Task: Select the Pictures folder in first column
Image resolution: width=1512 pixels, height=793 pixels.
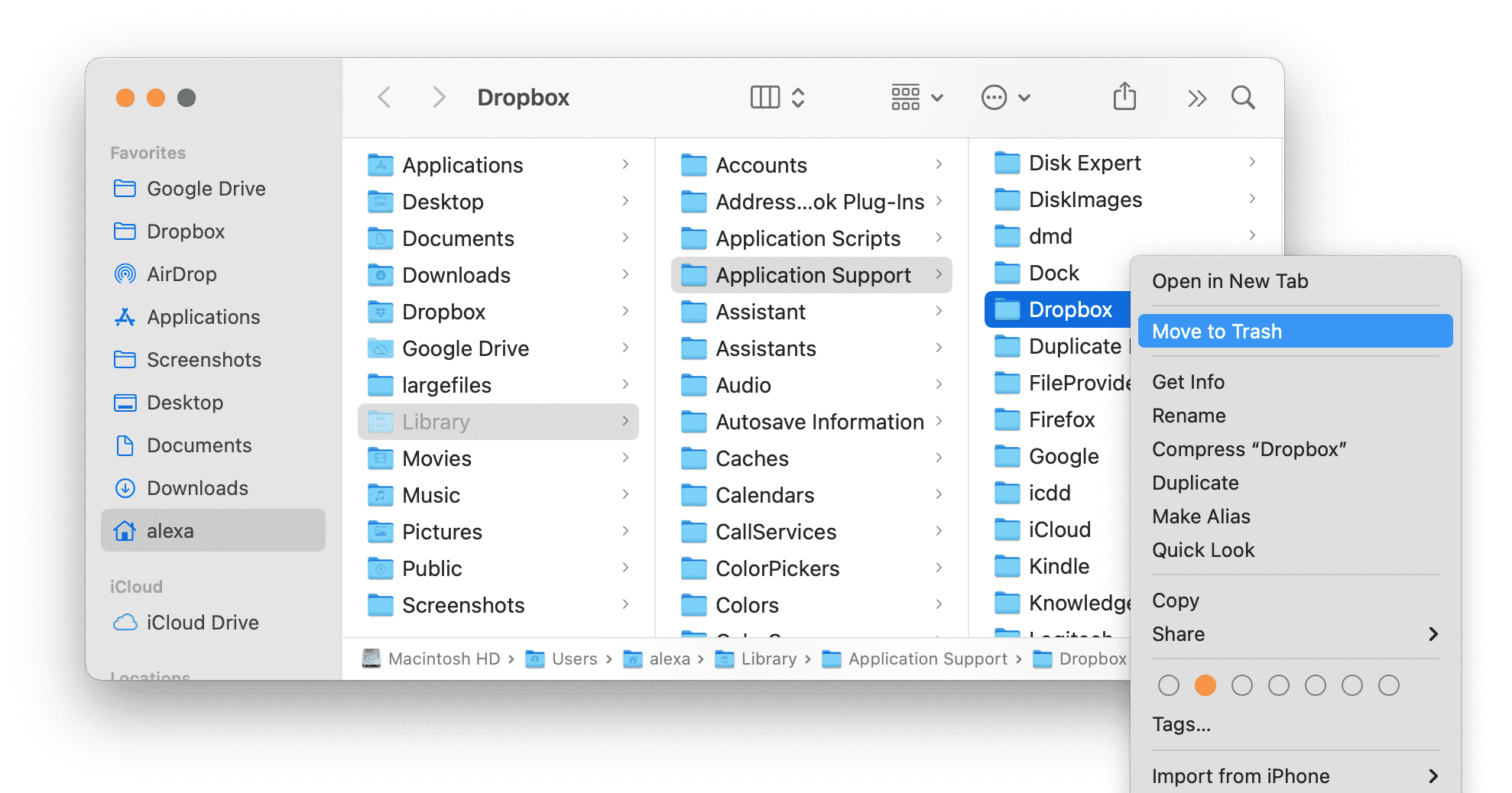Action: [498, 532]
